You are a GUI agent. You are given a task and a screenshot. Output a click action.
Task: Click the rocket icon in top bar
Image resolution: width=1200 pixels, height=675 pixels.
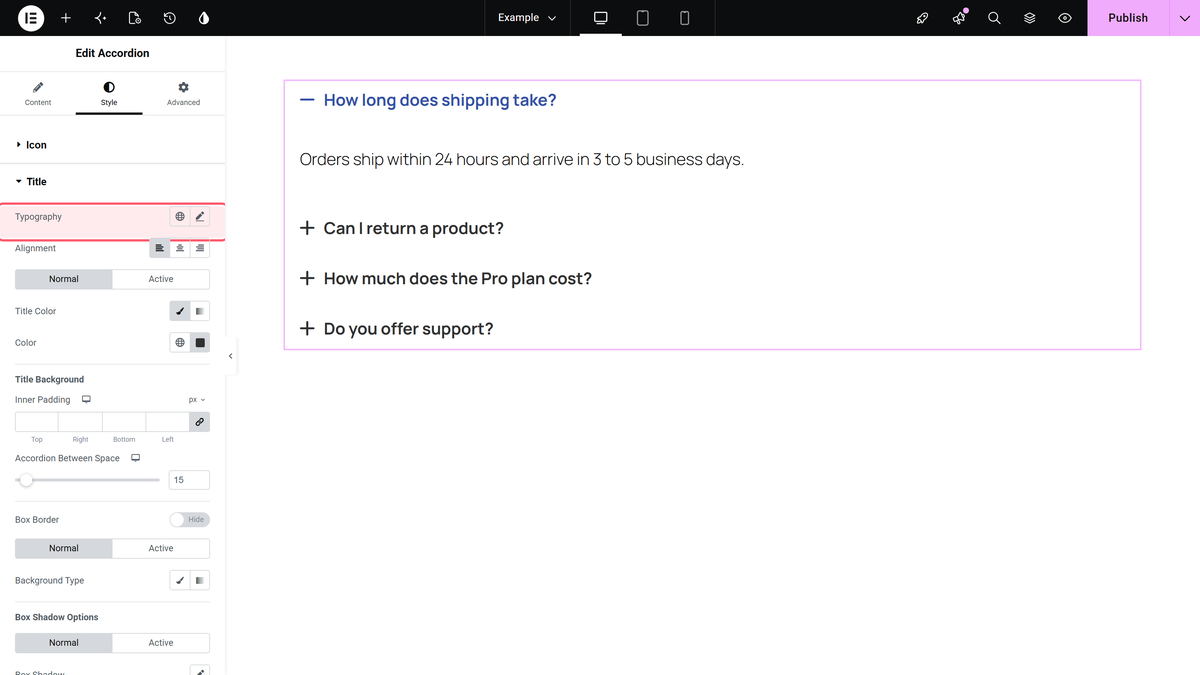pyautogui.click(x=923, y=18)
